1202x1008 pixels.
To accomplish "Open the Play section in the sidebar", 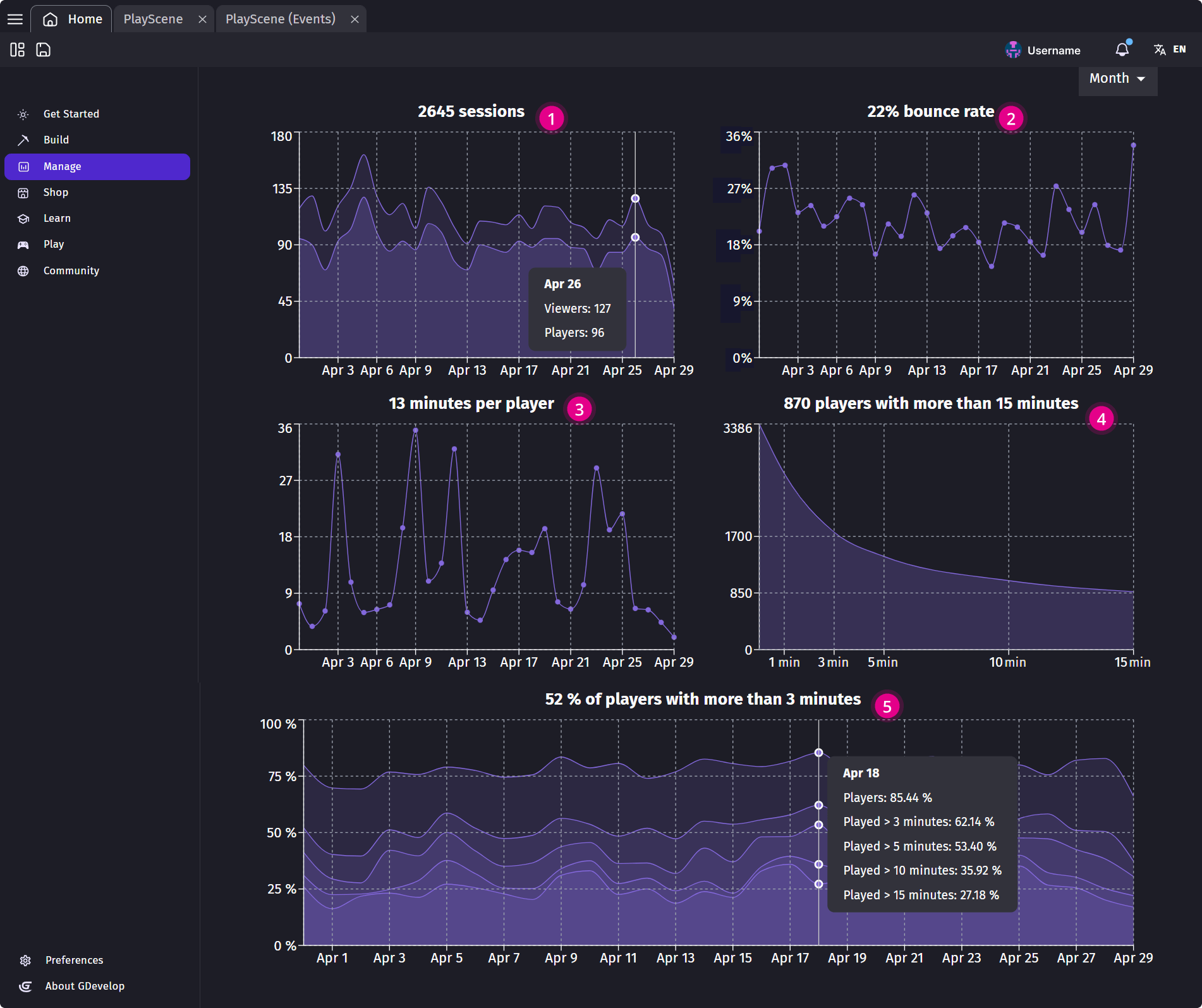I will click(x=54, y=244).
